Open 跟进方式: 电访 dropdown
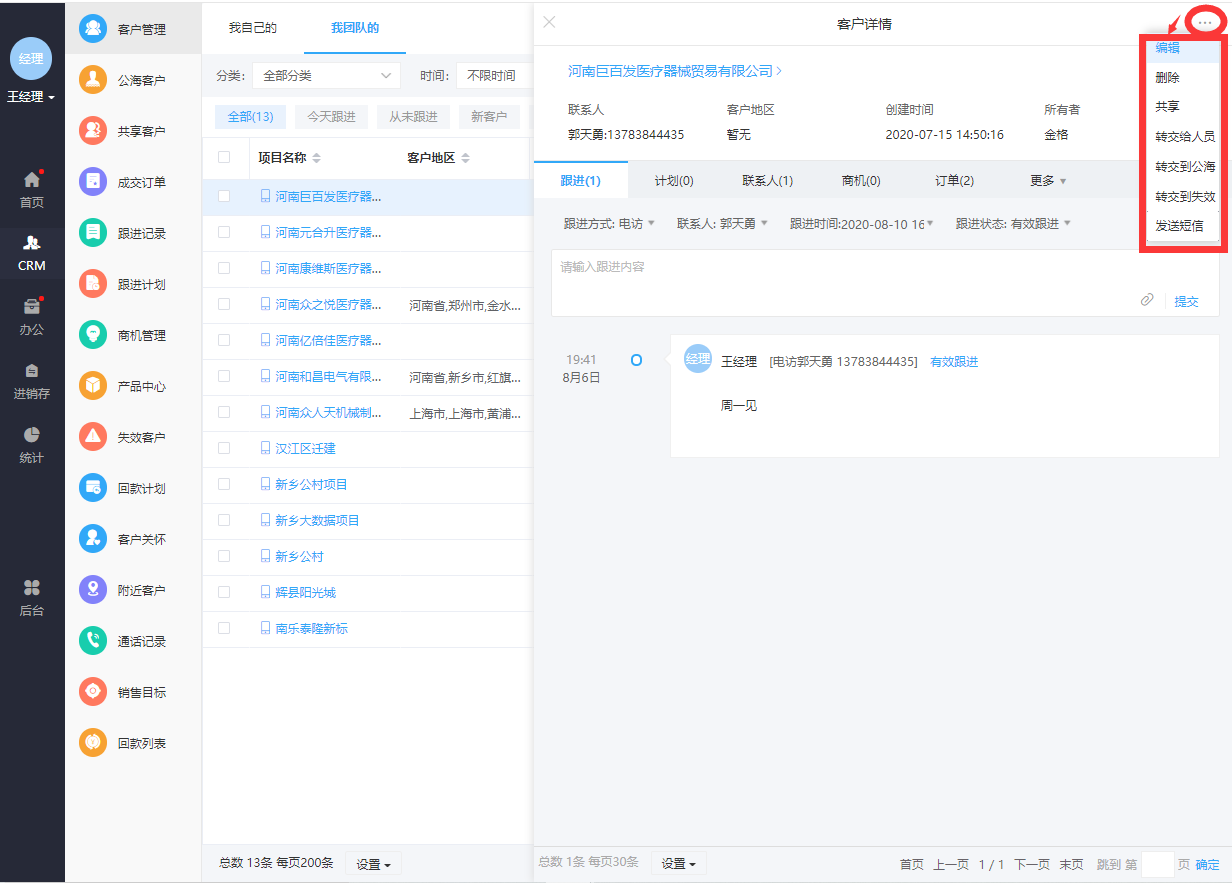 [609, 224]
